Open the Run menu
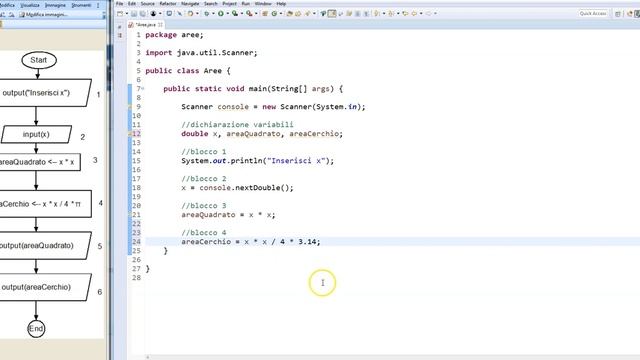640x360 pixels. (x=246, y=4)
